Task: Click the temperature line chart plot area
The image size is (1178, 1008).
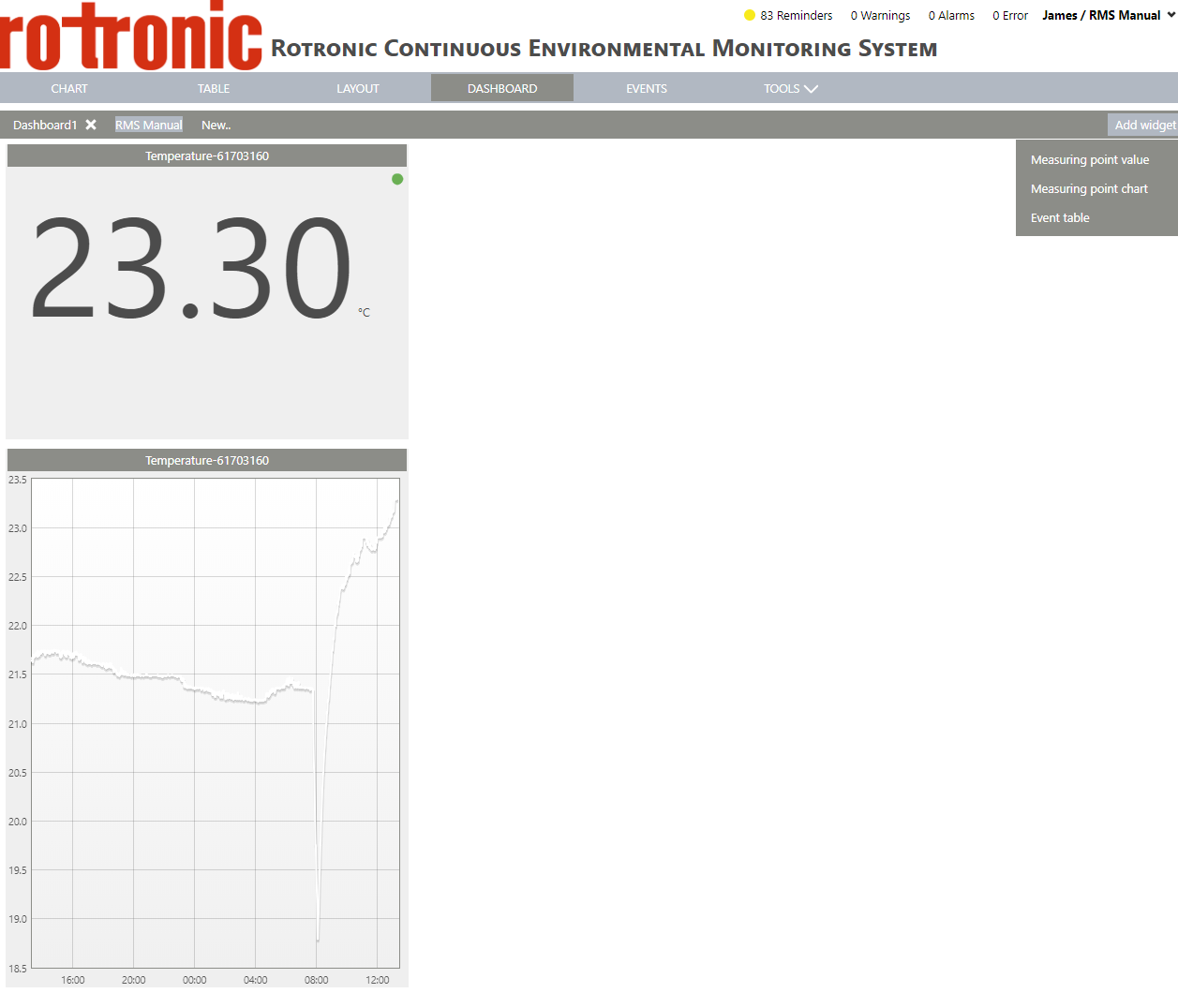Action: (x=216, y=722)
